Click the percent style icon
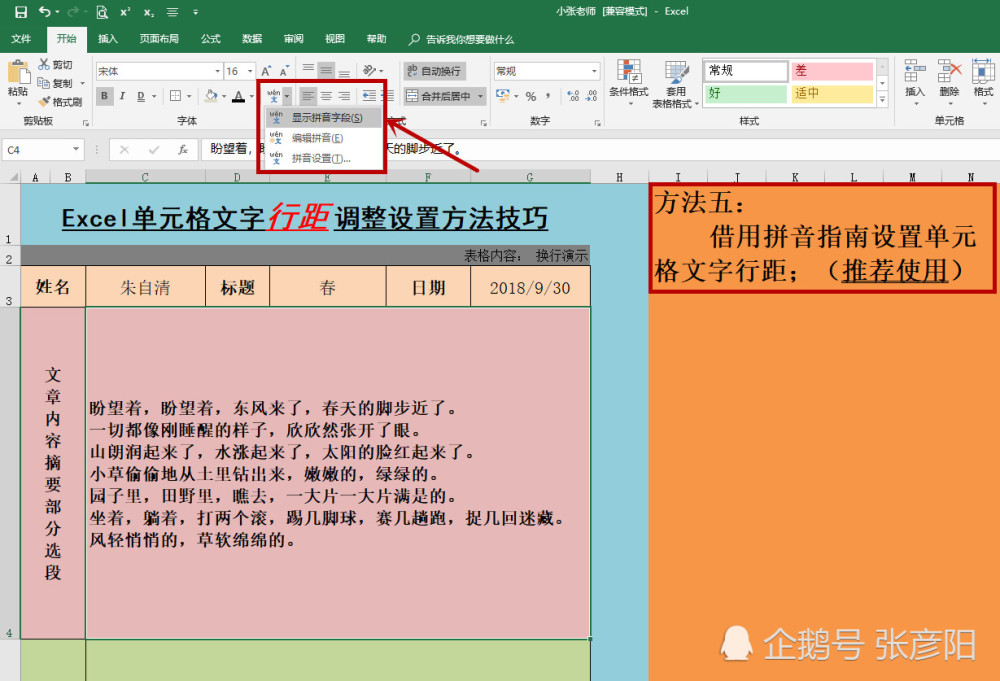 531,96
